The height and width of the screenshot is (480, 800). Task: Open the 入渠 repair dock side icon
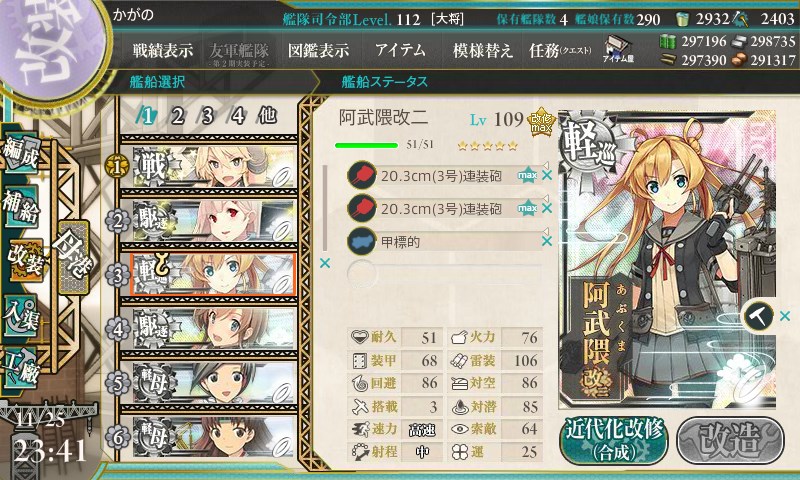(x=21, y=316)
